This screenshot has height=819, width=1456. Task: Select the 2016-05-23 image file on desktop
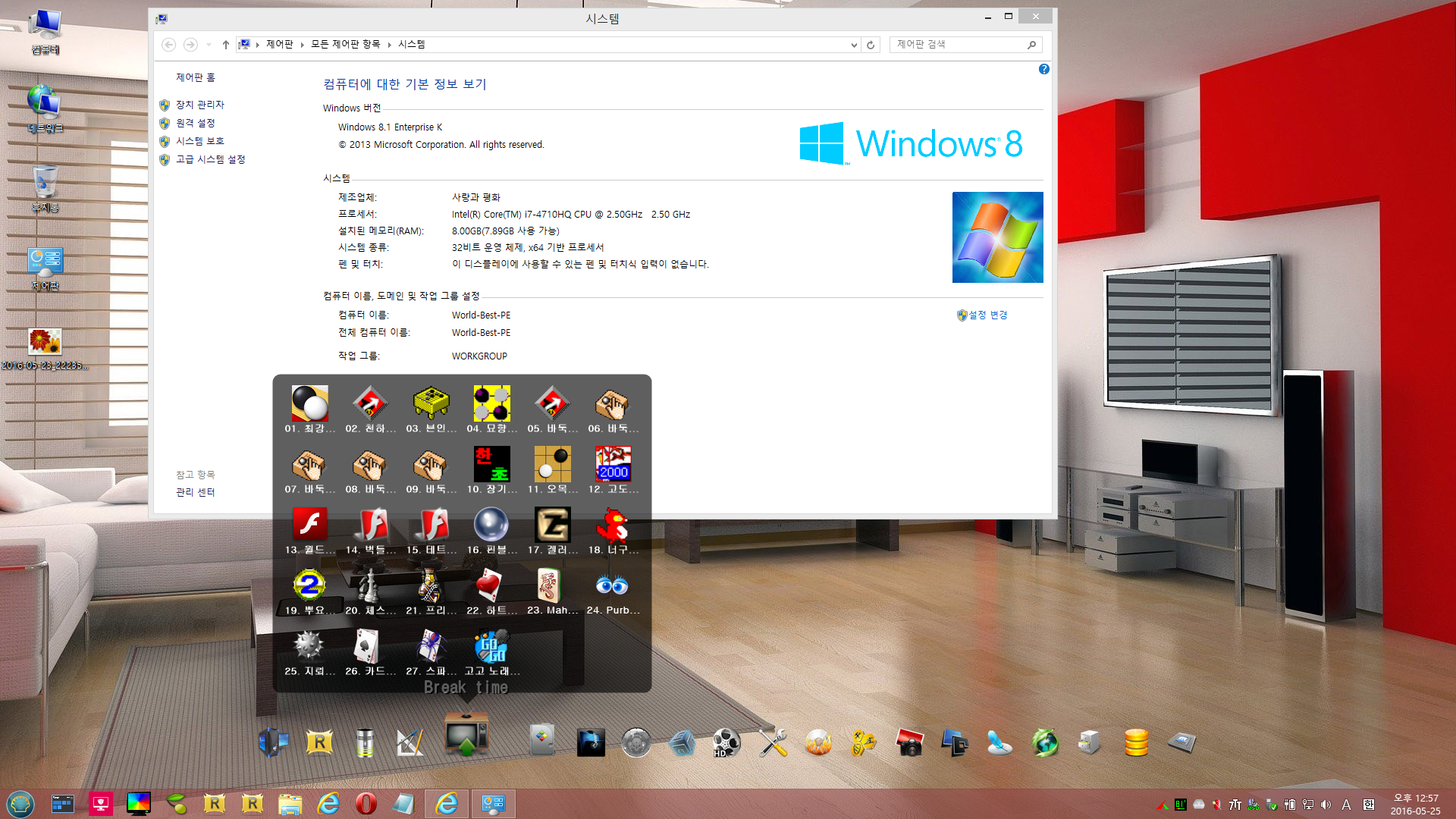pyautogui.click(x=45, y=349)
